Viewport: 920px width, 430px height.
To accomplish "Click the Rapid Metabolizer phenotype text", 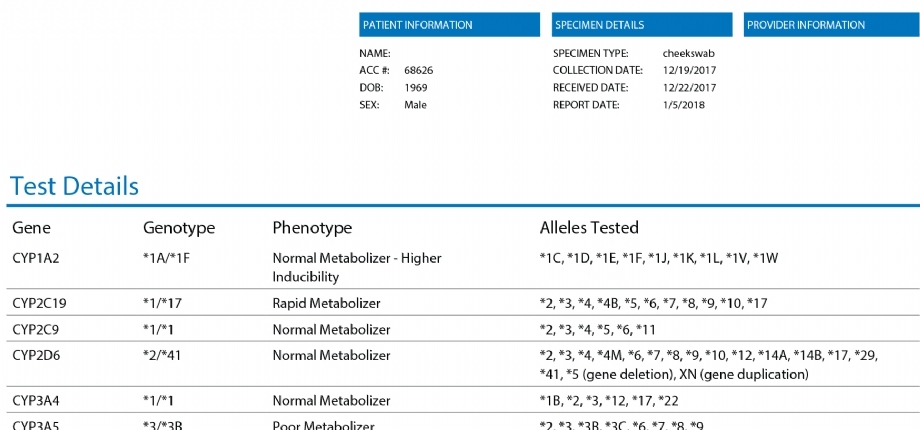I will pos(326,303).
